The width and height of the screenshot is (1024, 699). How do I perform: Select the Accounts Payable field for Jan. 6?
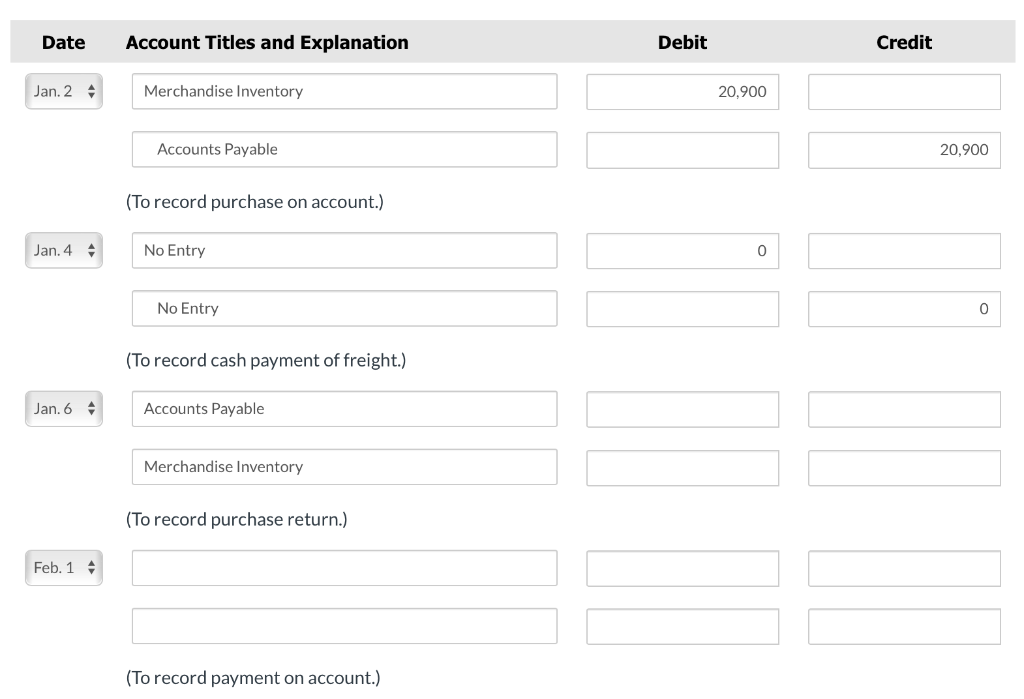(344, 408)
